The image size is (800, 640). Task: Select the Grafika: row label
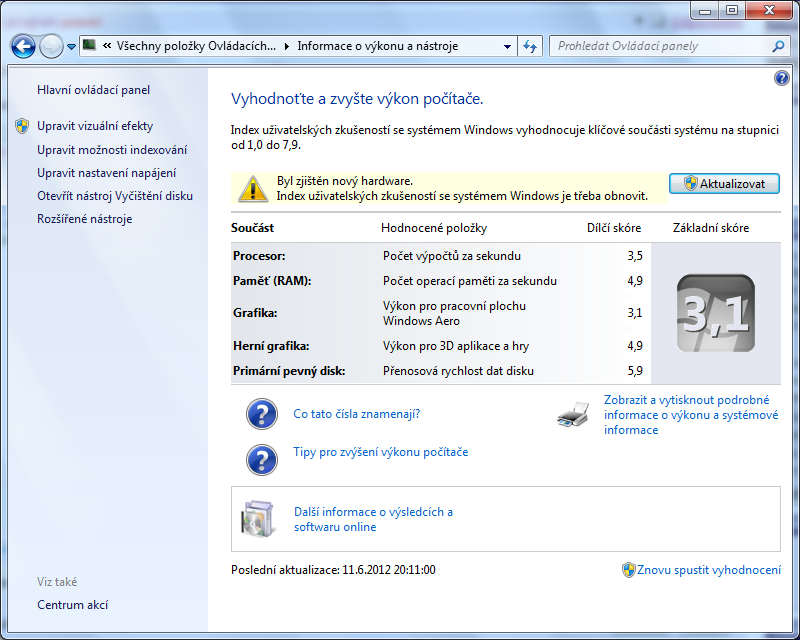click(x=255, y=313)
